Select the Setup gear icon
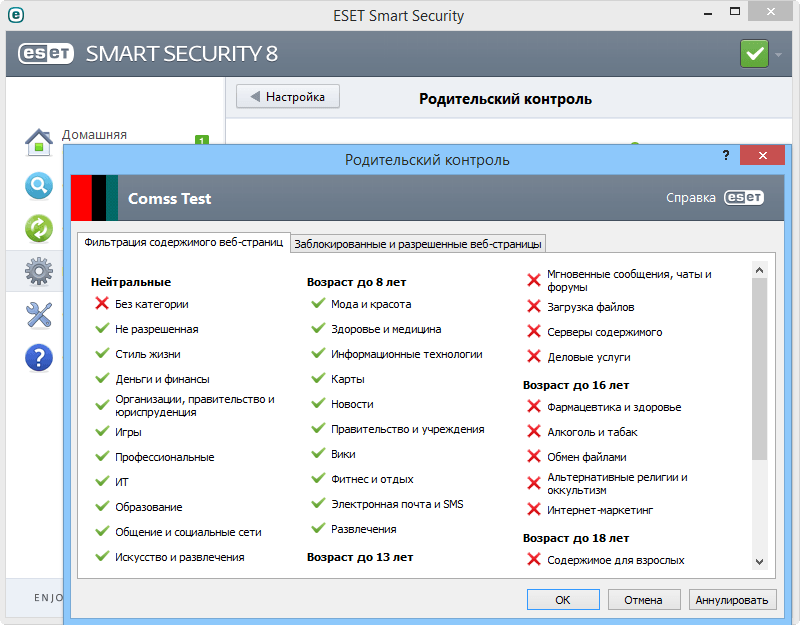 pos(38,271)
